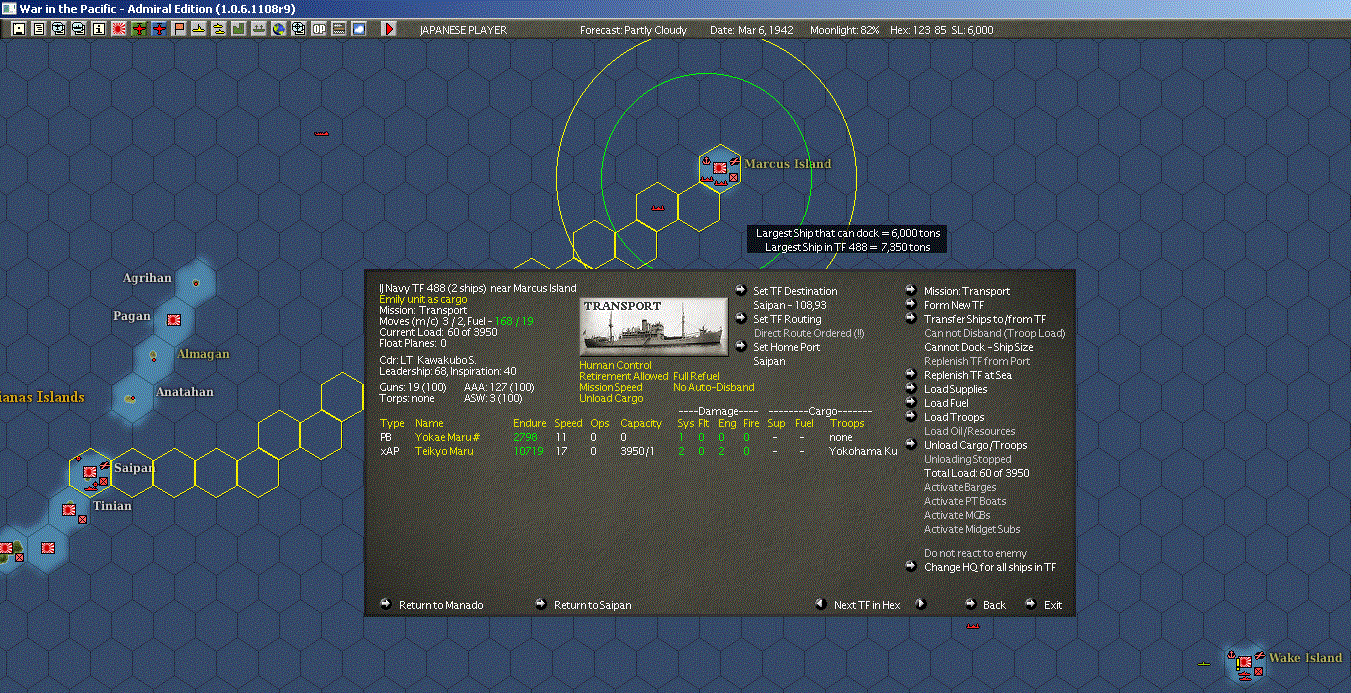Open Set TF Destination
The width and height of the screenshot is (1351, 693).
click(795, 291)
